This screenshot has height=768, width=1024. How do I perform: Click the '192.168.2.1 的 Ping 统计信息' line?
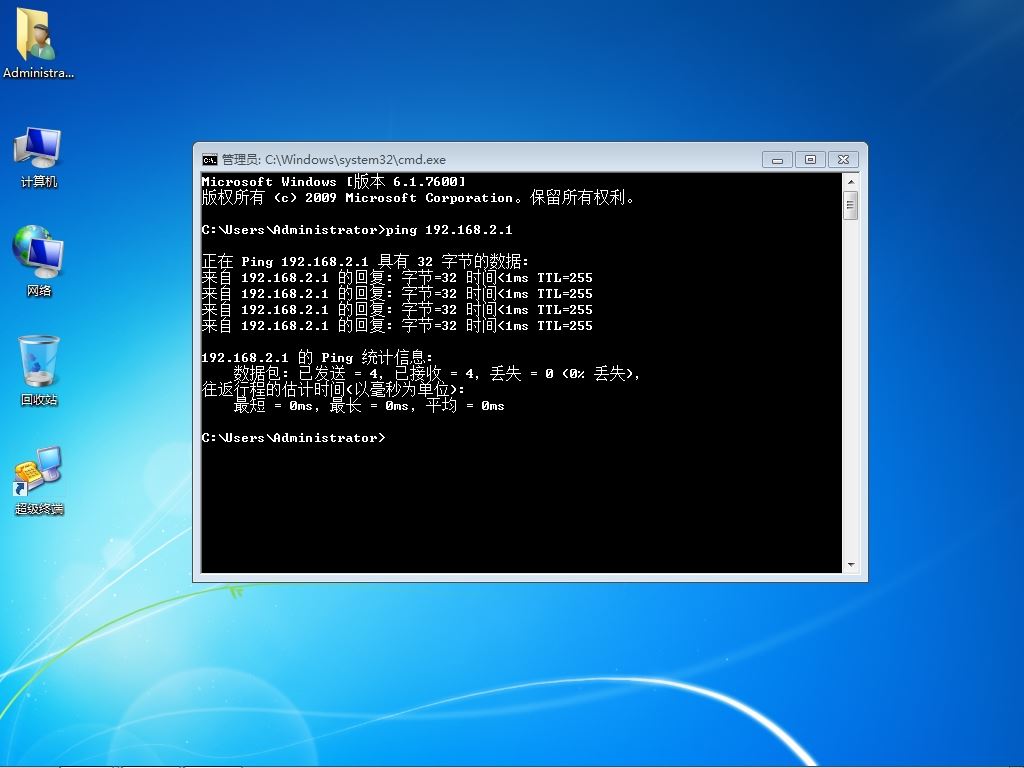pos(317,357)
